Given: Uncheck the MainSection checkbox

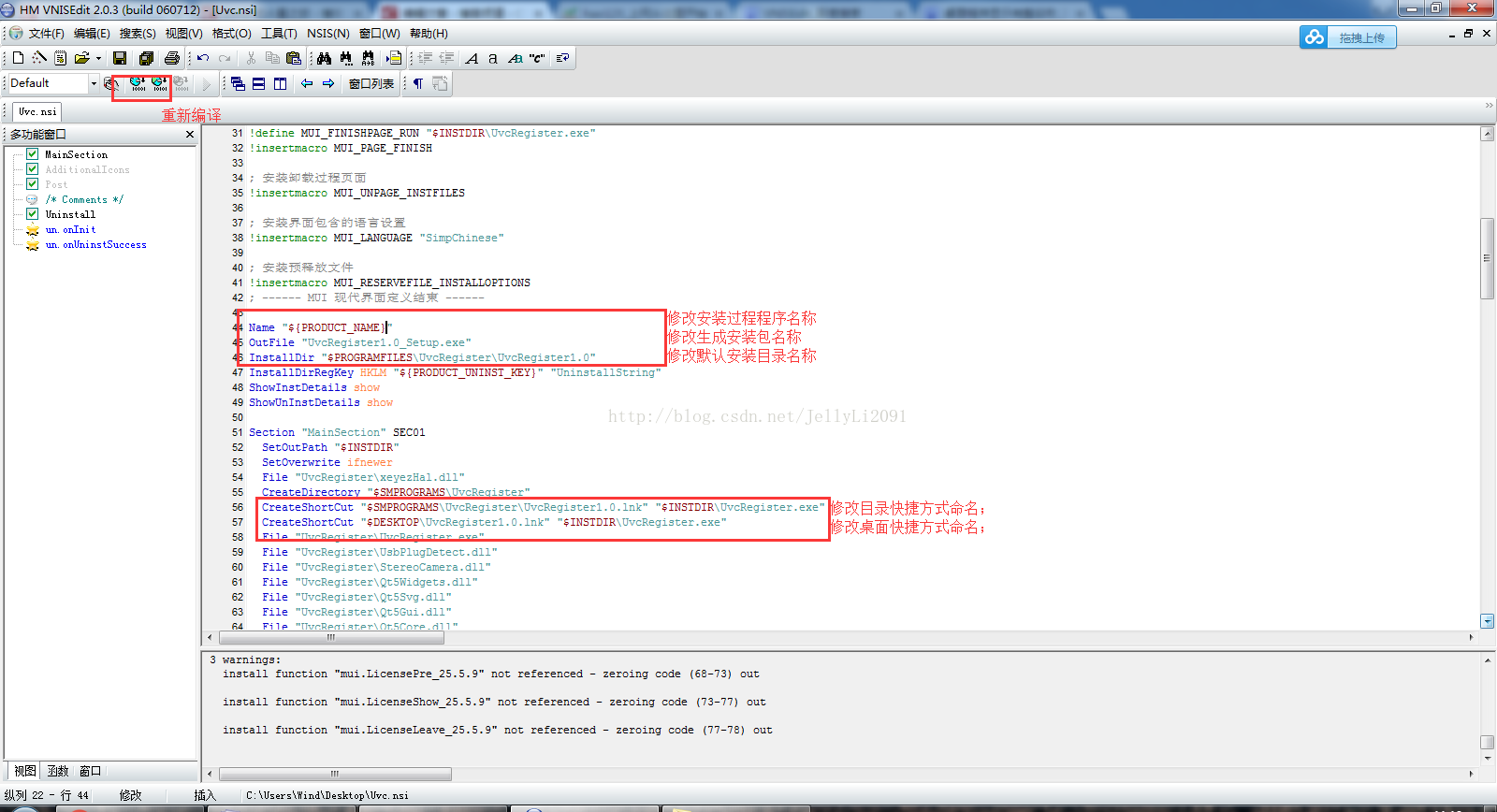Looking at the screenshot, I should click(33, 154).
